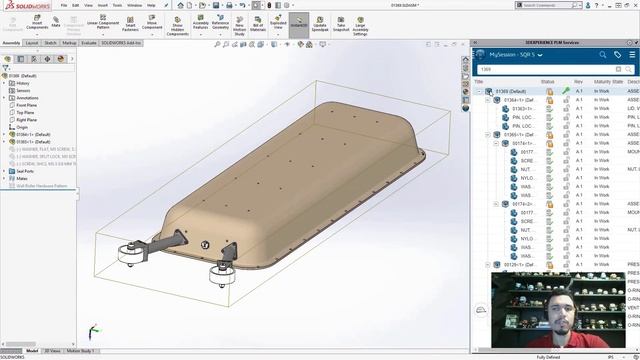The image size is (640, 360).
Task: Click the Search Commands box
Action: (548, 5)
